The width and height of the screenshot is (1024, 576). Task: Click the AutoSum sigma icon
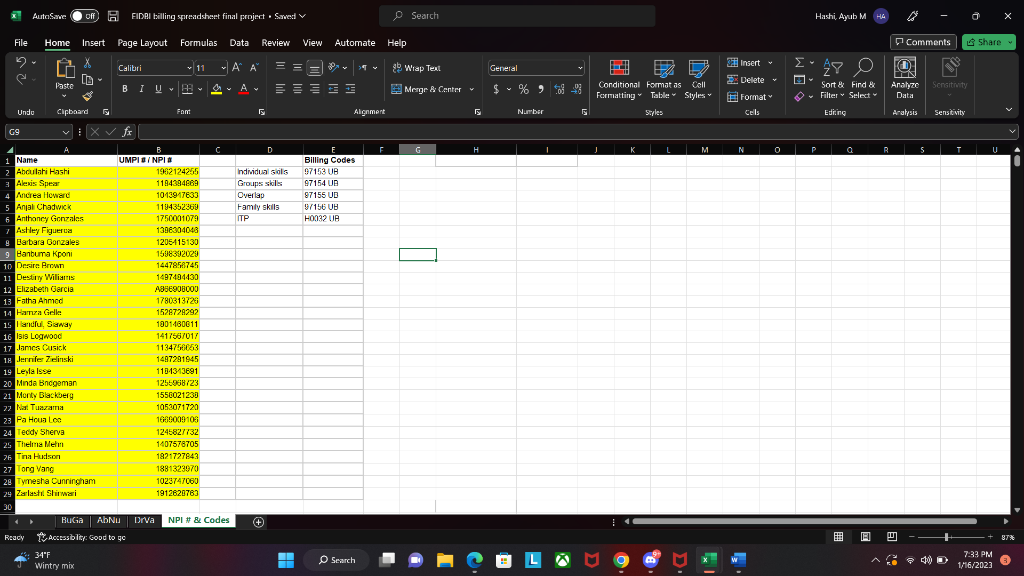[799, 63]
